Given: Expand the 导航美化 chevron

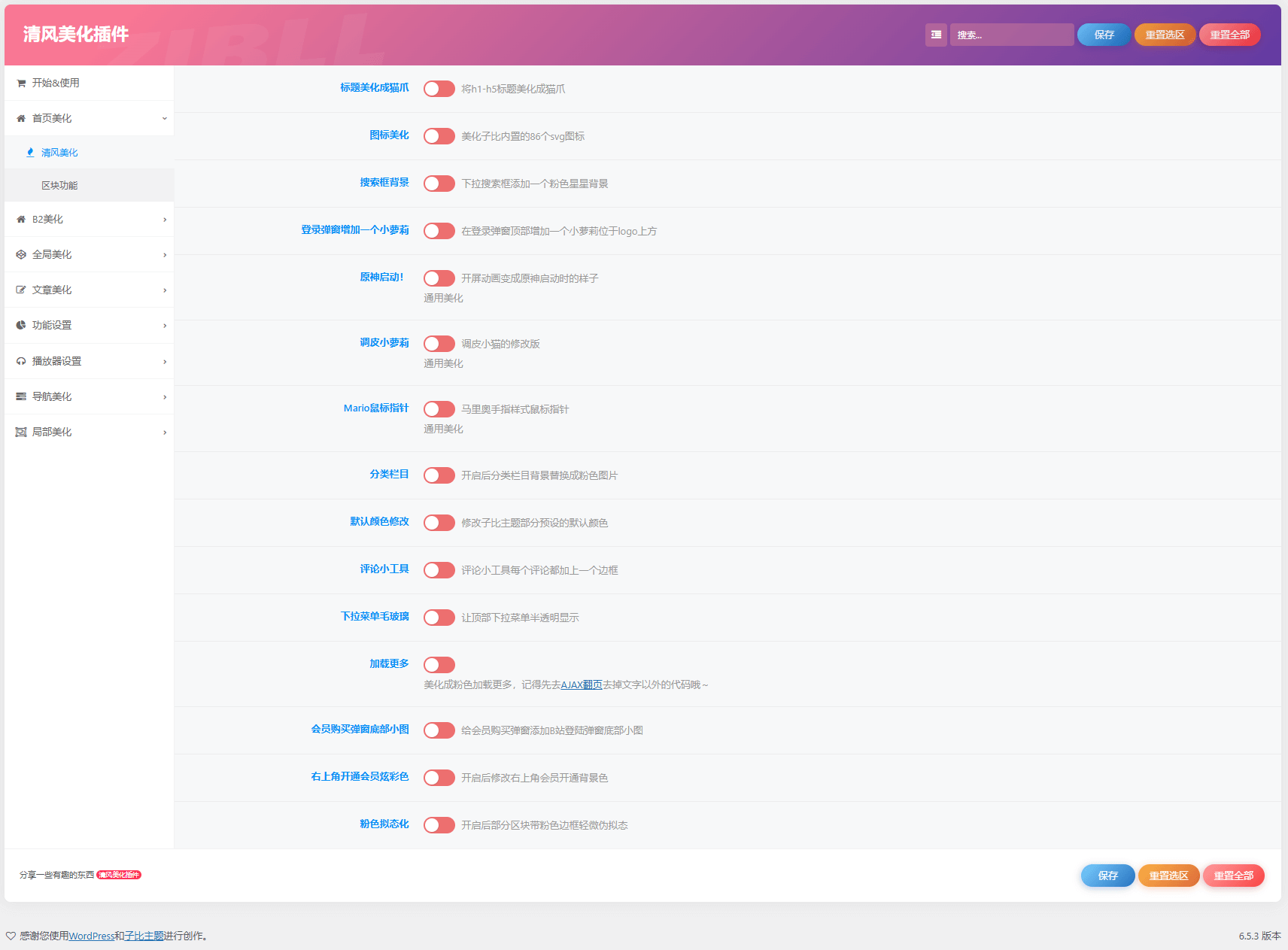Looking at the screenshot, I should pos(165,397).
